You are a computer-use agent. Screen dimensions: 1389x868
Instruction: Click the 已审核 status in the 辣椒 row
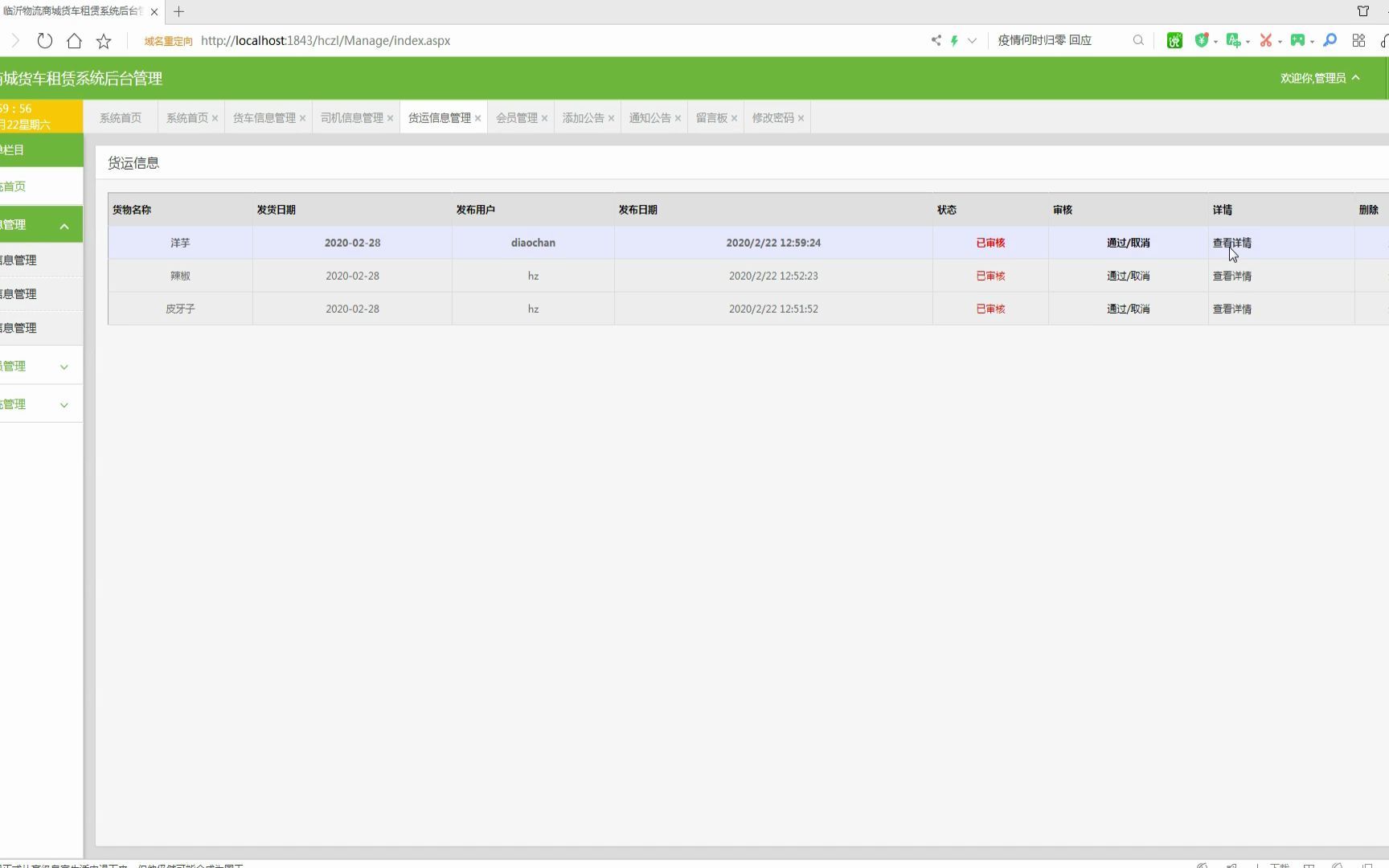(990, 276)
